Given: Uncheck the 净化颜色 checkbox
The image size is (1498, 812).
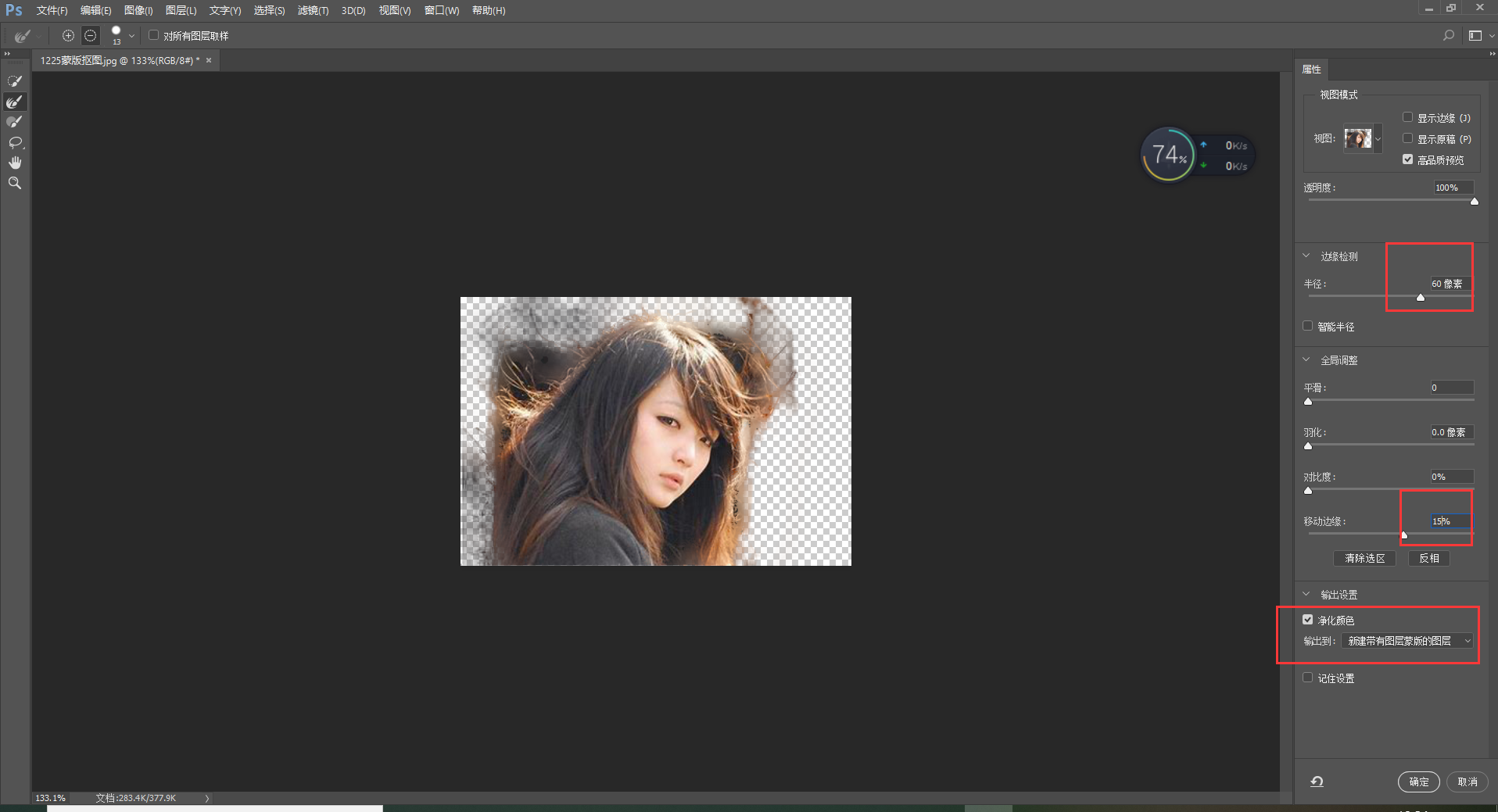Looking at the screenshot, I should [x=1308, y=620].
